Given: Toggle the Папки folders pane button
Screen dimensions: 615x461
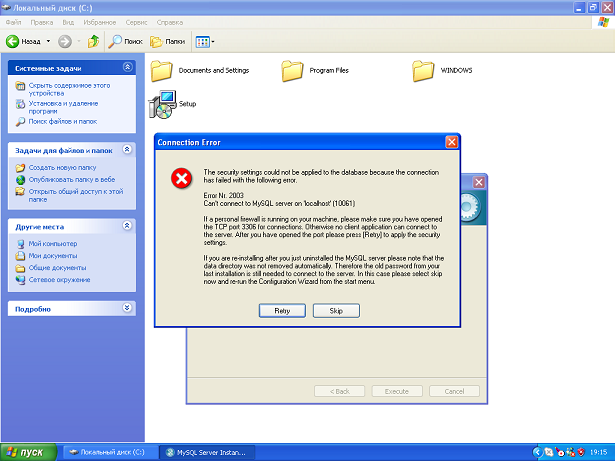Looking at the screenshot, I should (168, 41).
